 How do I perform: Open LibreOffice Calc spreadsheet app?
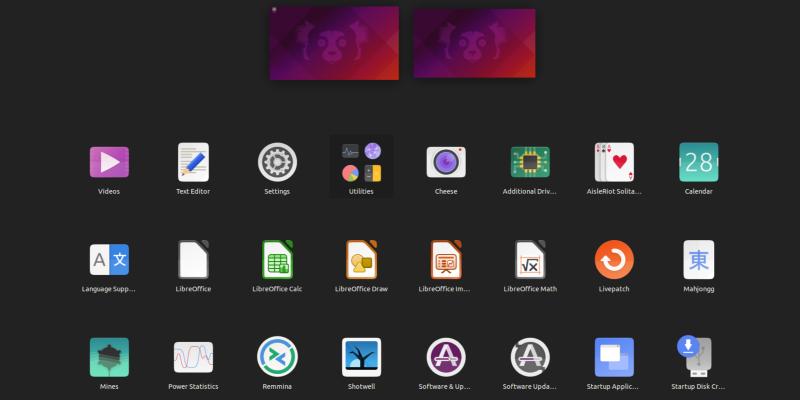[x=277, y=260]
